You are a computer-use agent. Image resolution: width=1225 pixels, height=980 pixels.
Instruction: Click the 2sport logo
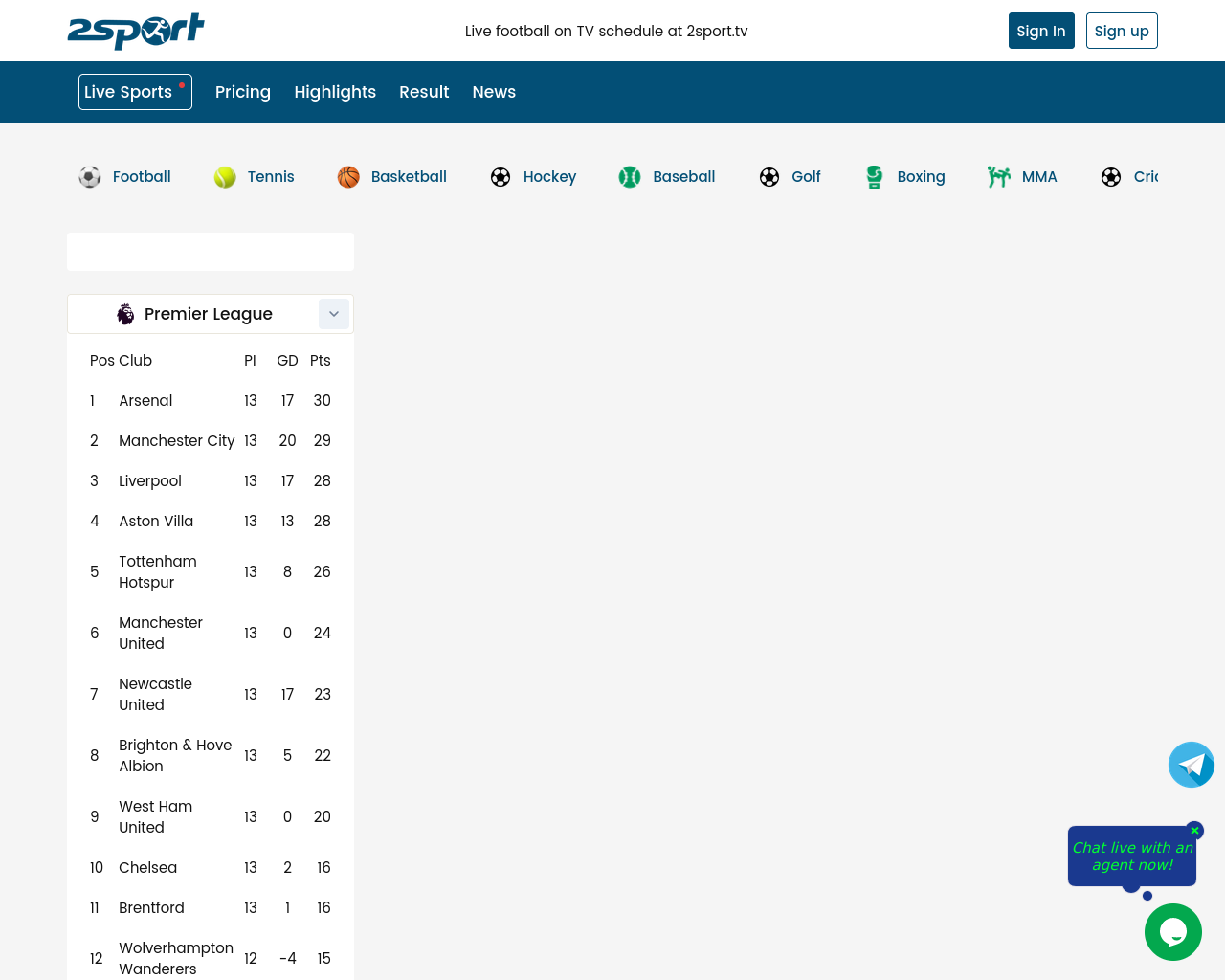pos(136,31)
